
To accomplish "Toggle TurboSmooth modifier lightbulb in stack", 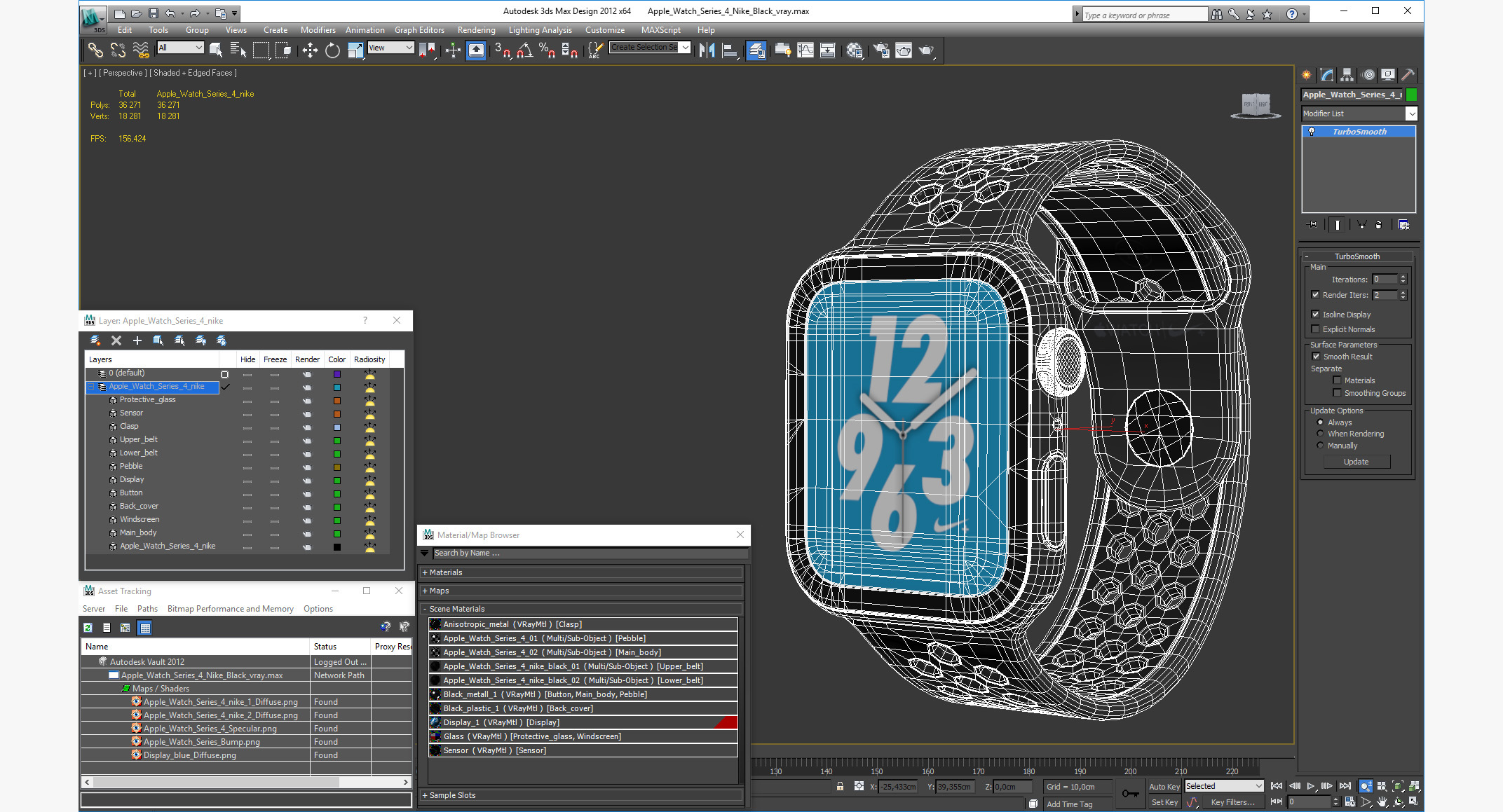I will coord(1312,132).
